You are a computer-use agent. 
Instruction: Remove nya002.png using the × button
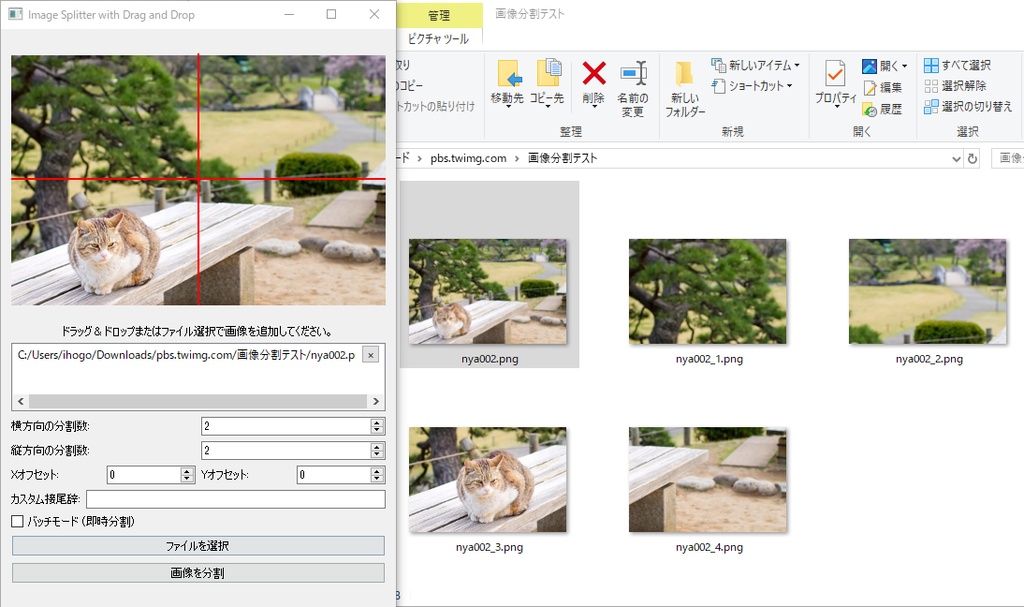[x=370, y=354]
